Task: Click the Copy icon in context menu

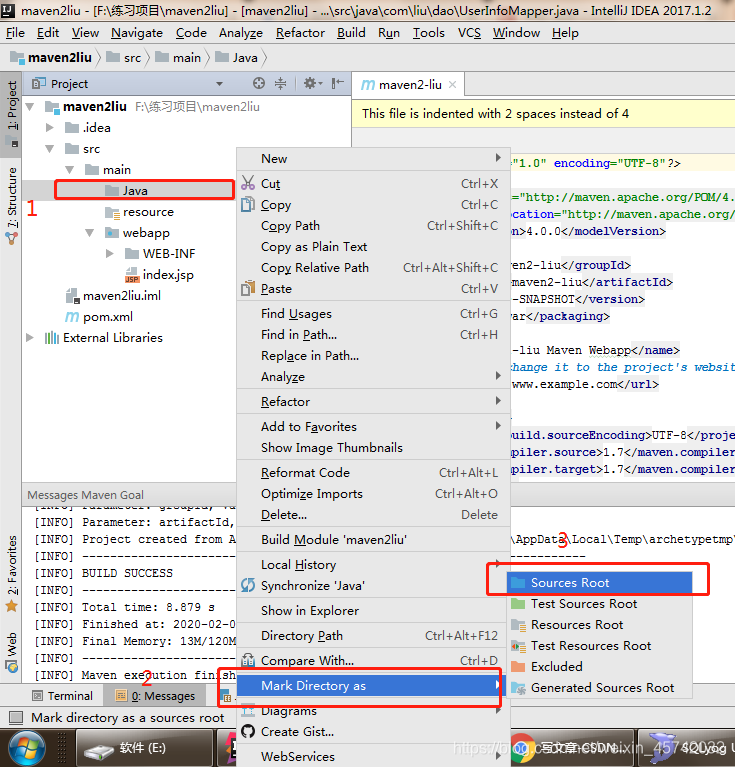Action: [x=248, y=204]
